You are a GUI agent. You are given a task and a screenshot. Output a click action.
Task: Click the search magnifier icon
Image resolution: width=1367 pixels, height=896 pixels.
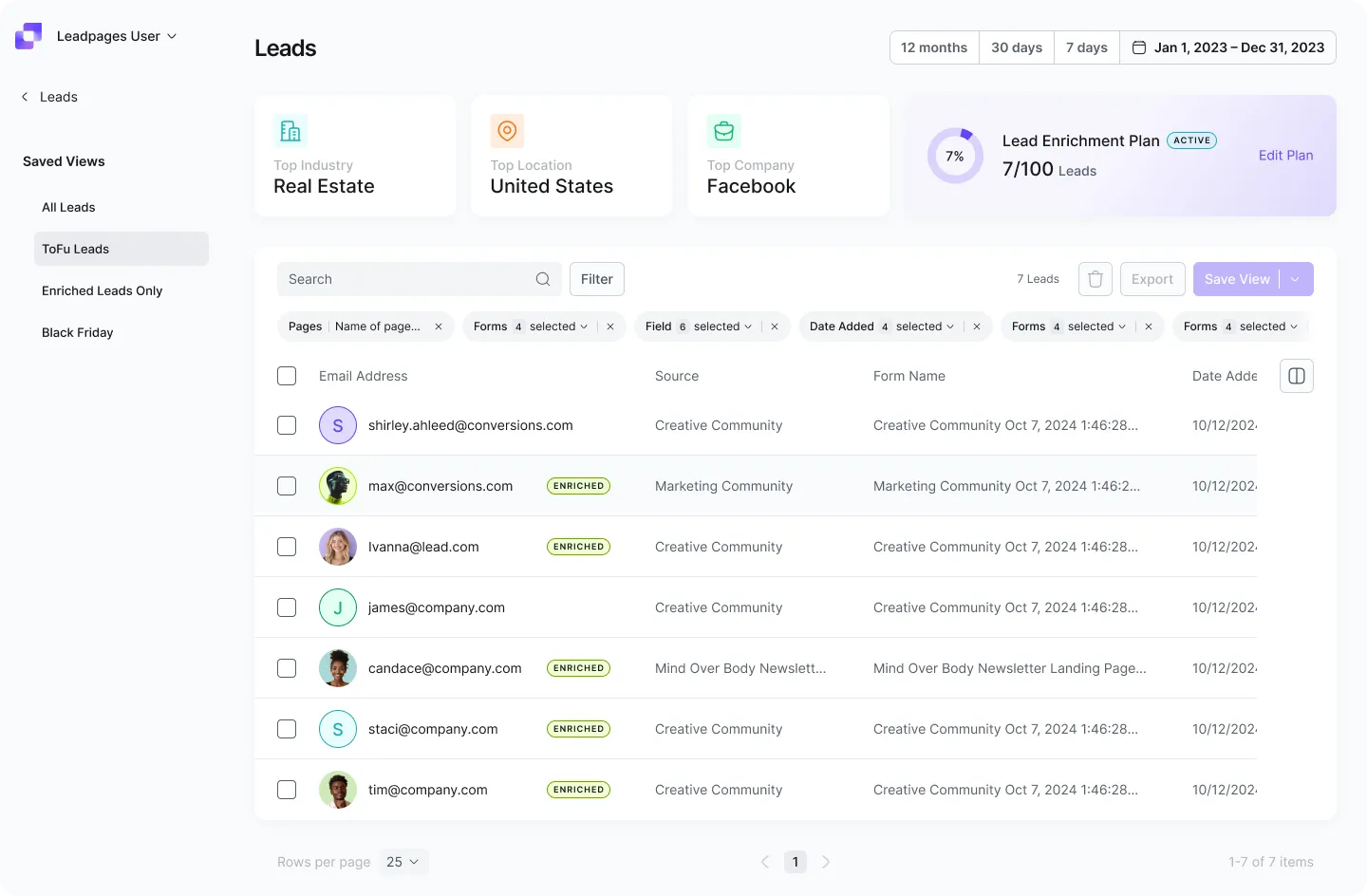pos(542,279)
